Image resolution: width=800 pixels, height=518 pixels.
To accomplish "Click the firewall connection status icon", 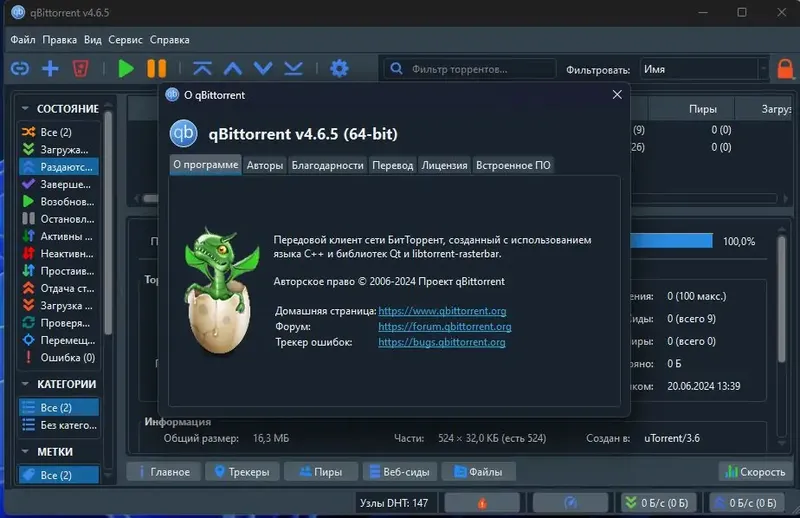I will (482, 503).
